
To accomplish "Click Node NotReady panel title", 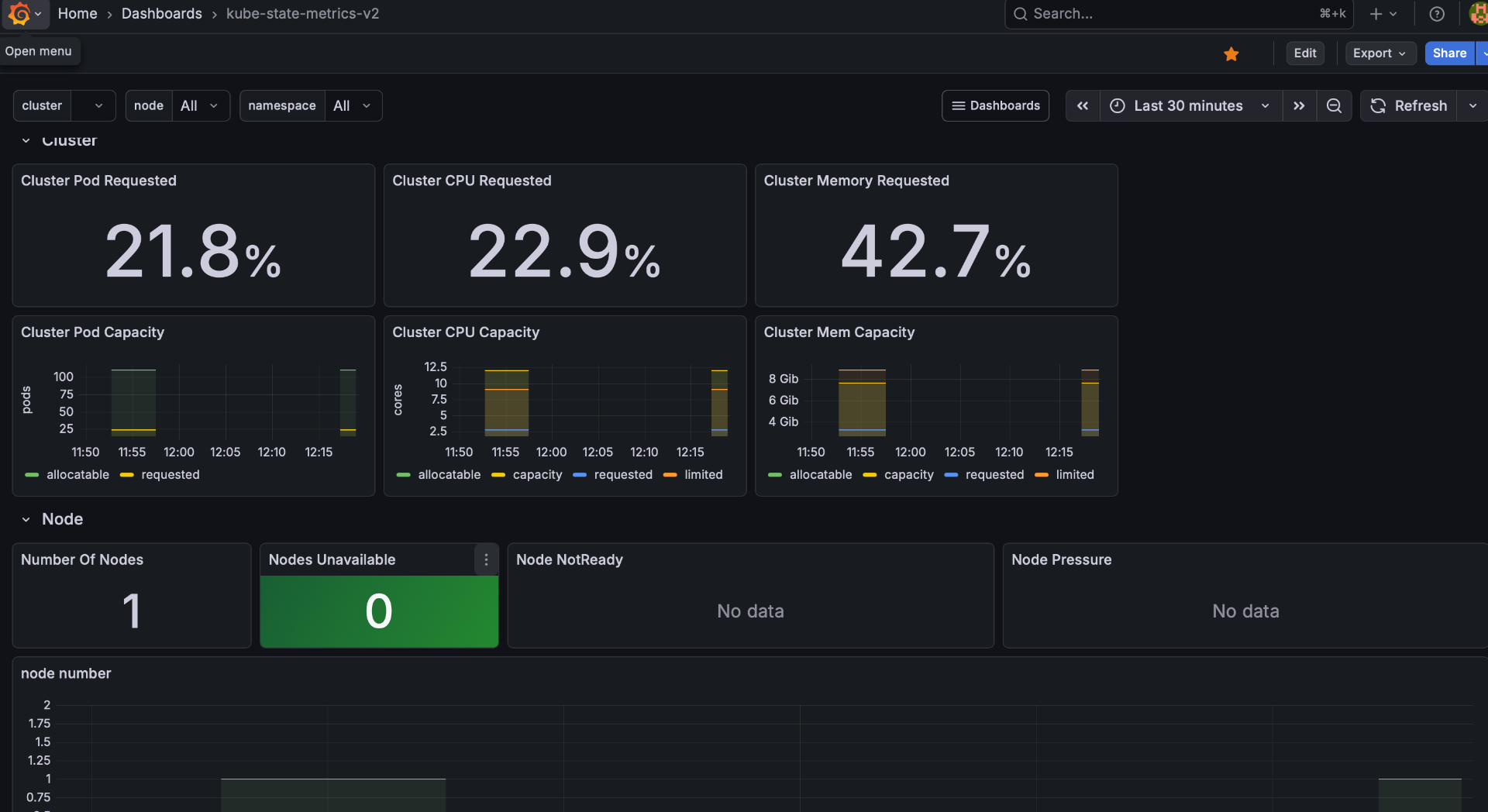I will click(x=570, y=559).
